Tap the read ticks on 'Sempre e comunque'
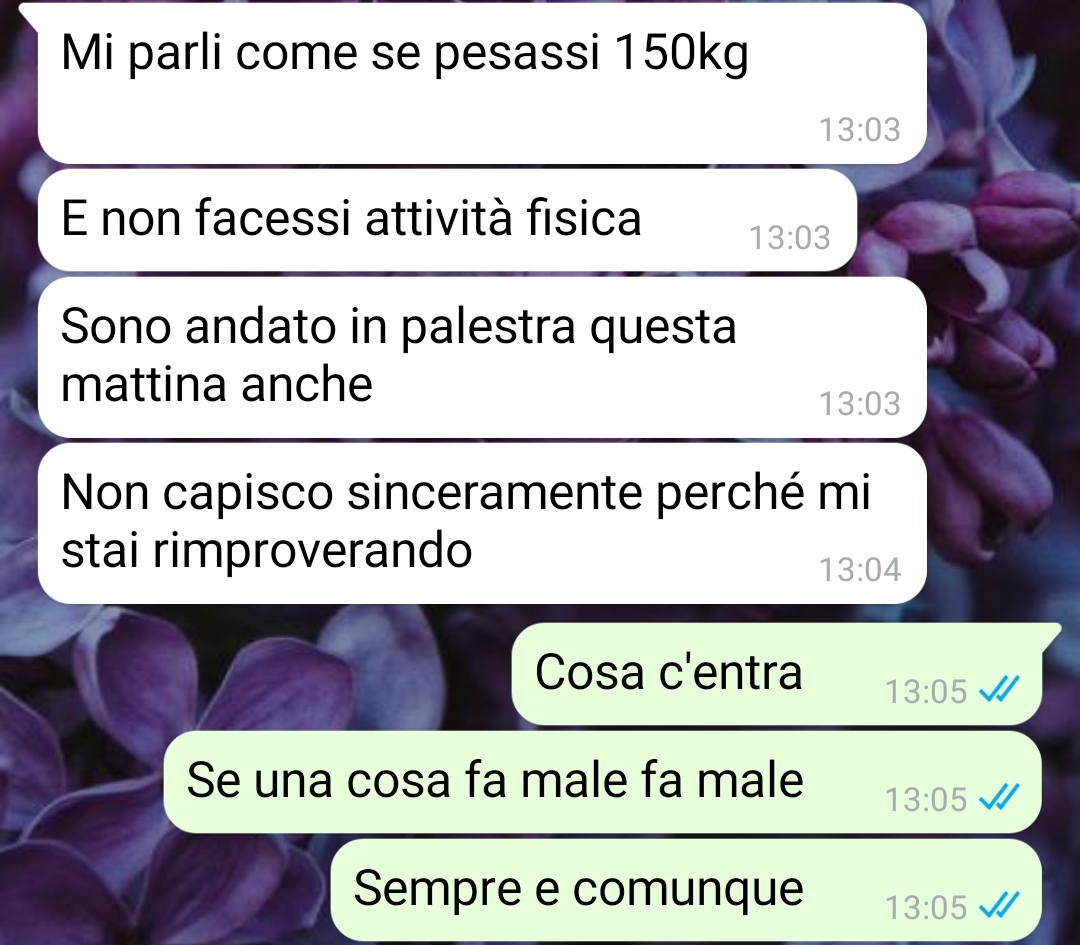 (999, 906)
